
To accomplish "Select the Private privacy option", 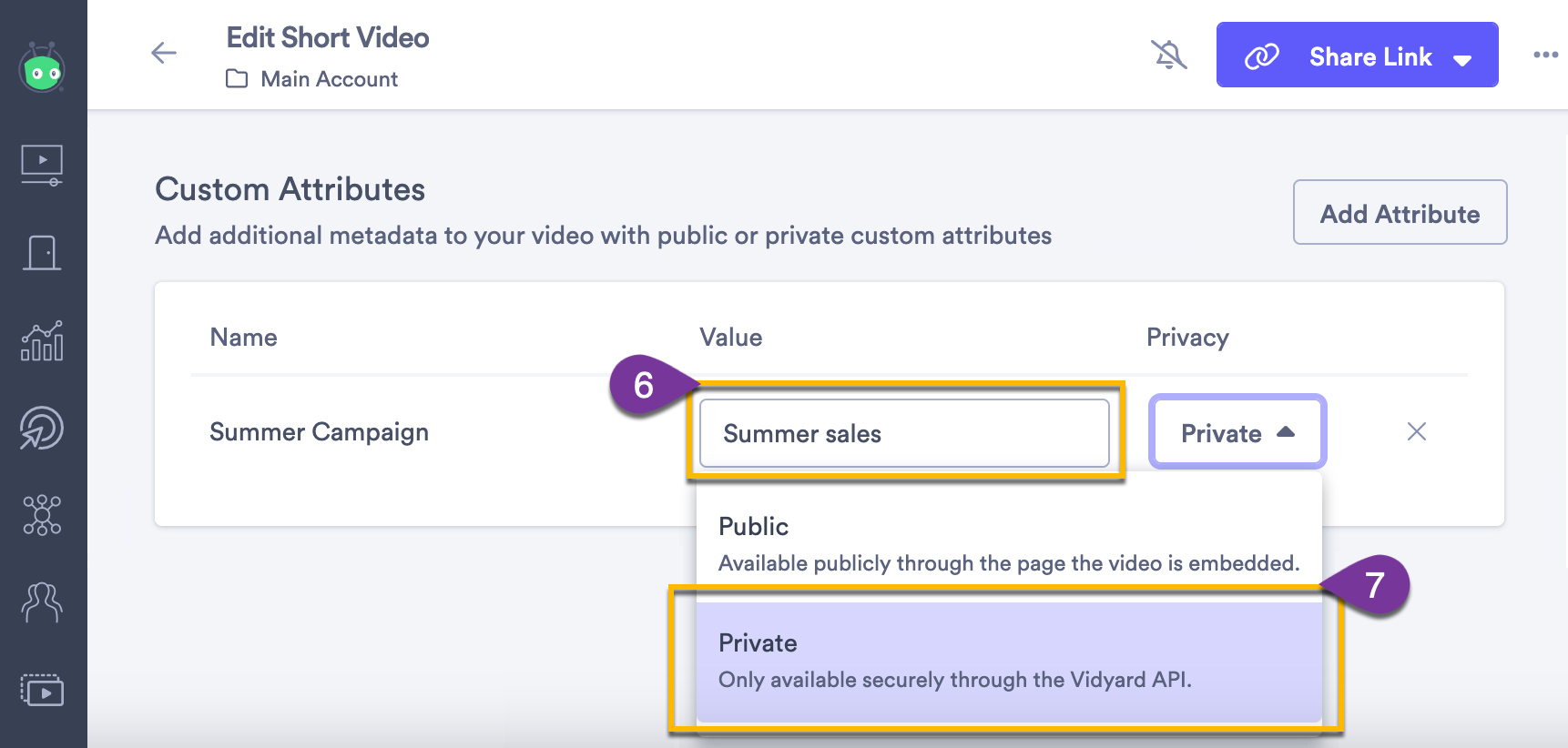I will 1009,661.
